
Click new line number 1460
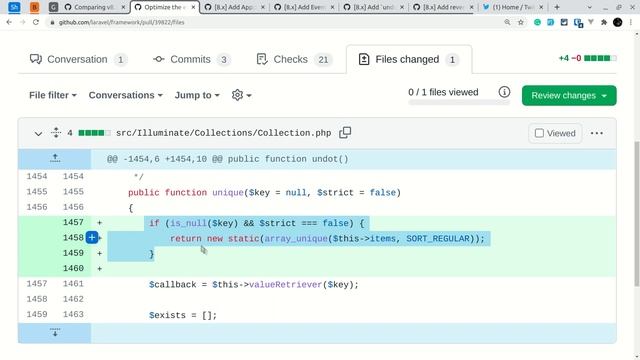pos(73,268)
